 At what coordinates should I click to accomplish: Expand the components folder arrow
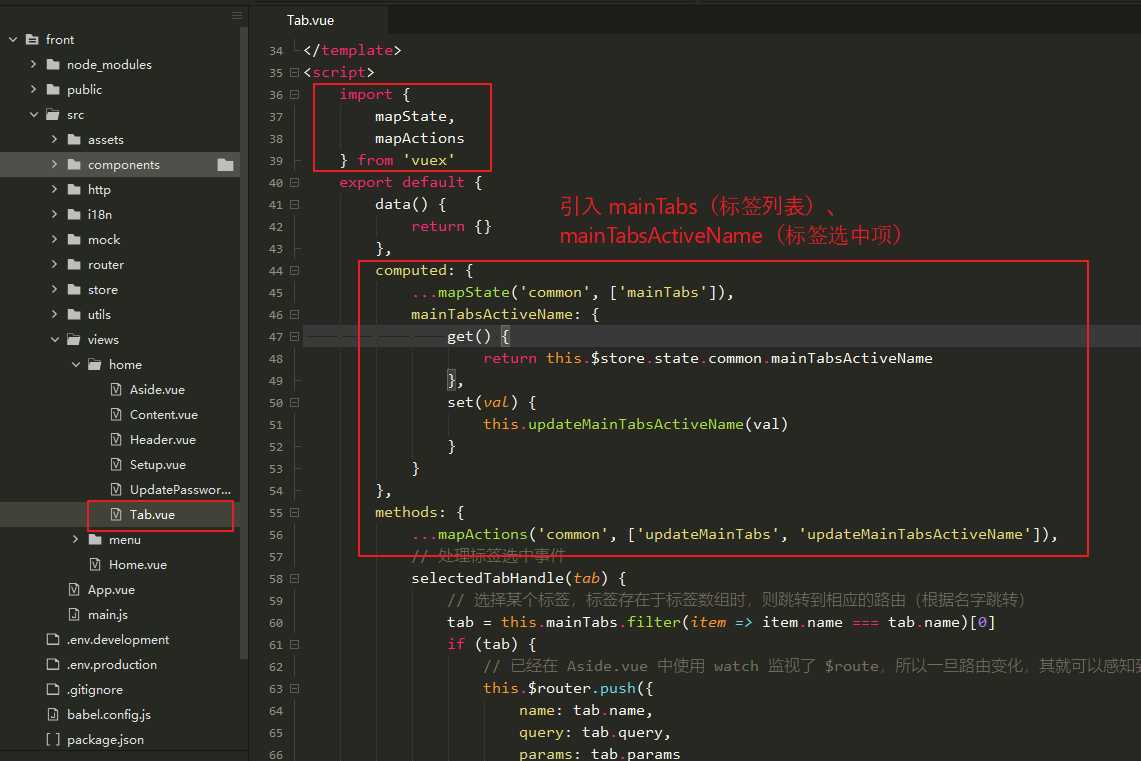coord(55,164)
